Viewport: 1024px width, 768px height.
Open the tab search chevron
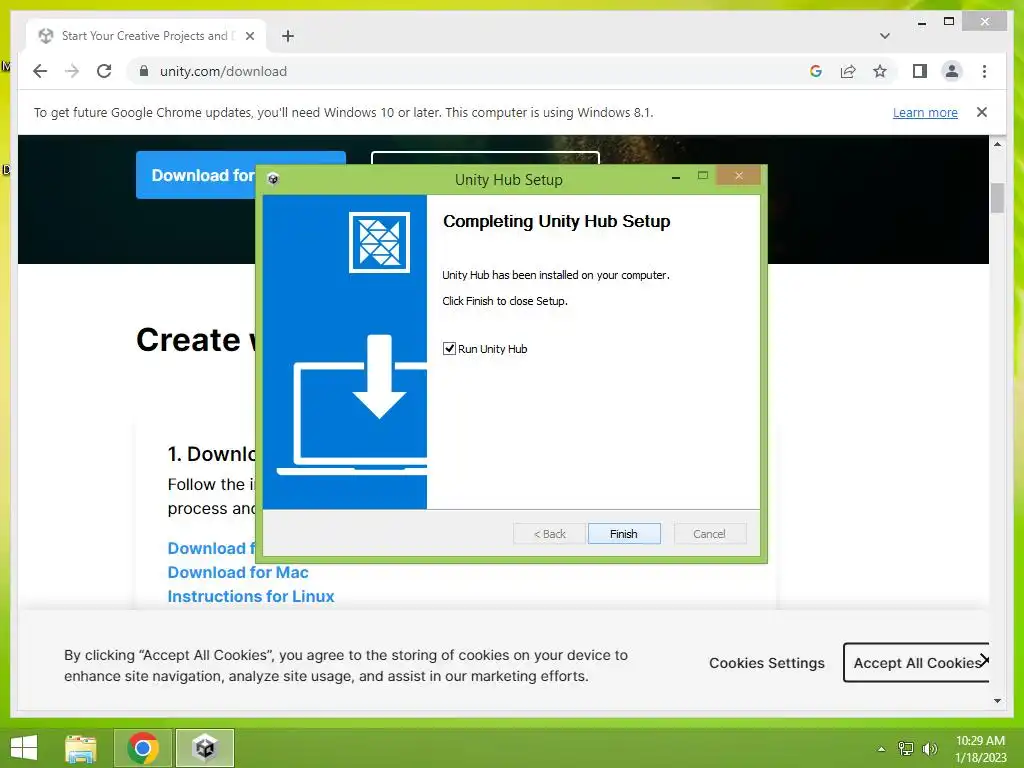coord(885,36)
